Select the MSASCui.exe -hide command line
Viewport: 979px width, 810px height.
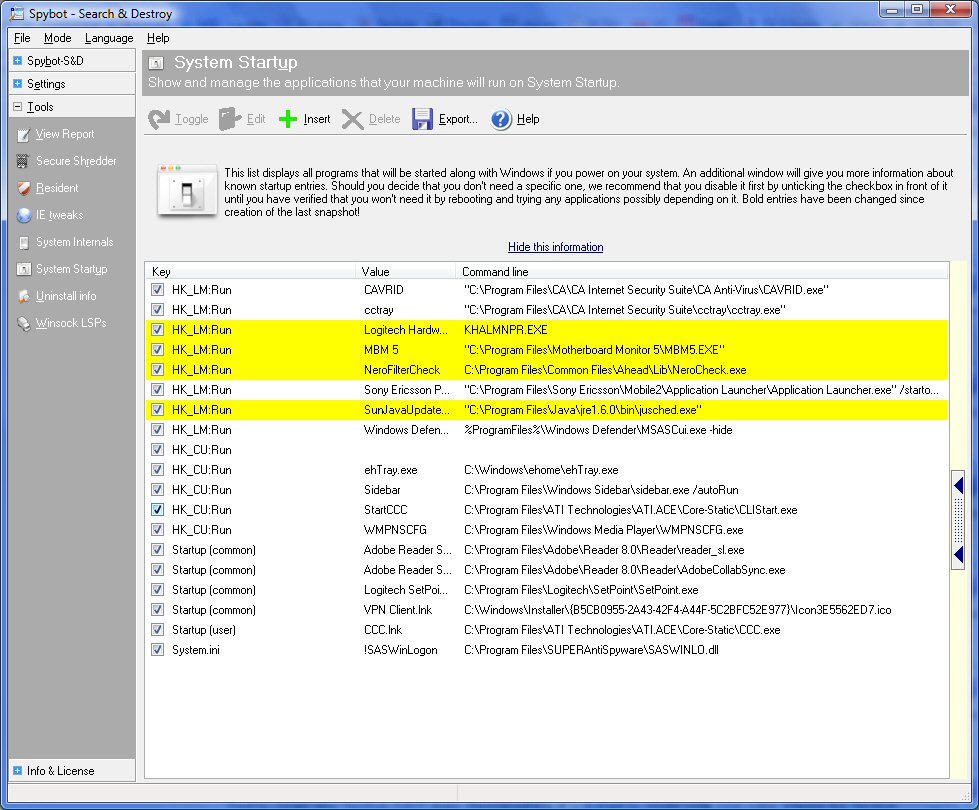coord(598,430)
